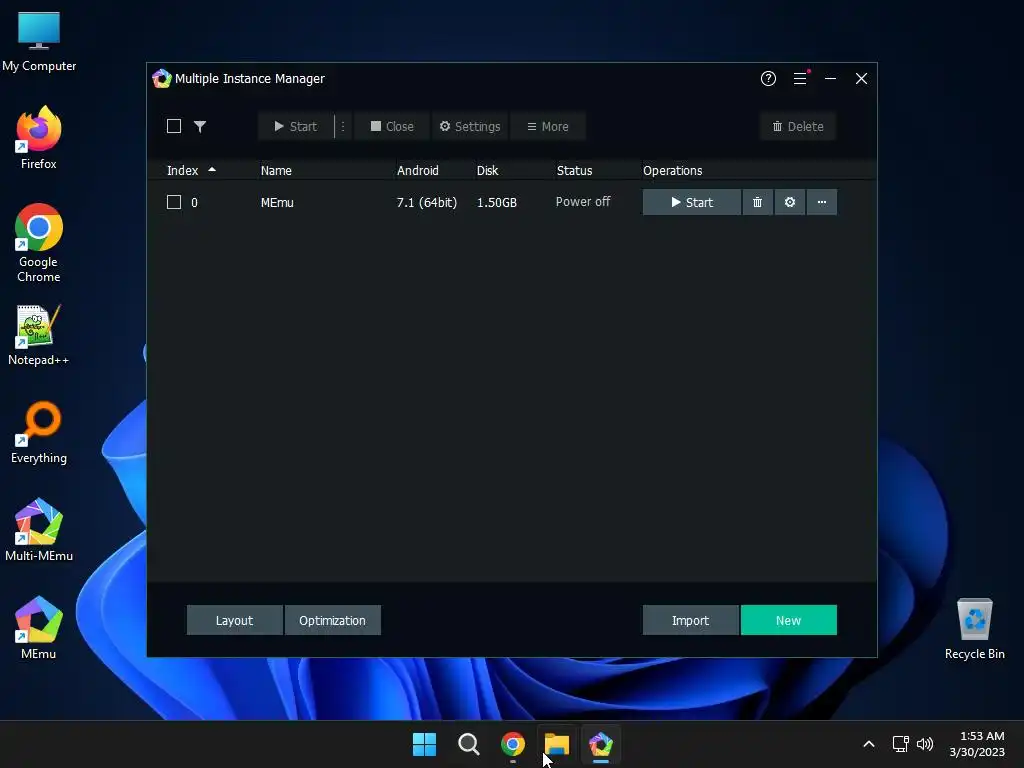Open more options ellipsis for MEmu row

coord(822,202)
